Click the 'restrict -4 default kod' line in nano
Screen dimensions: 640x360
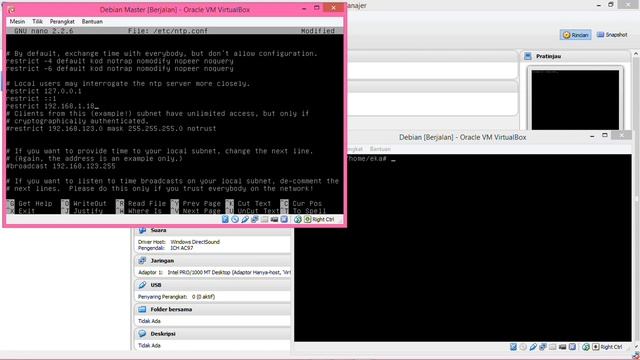click(120, 61)
